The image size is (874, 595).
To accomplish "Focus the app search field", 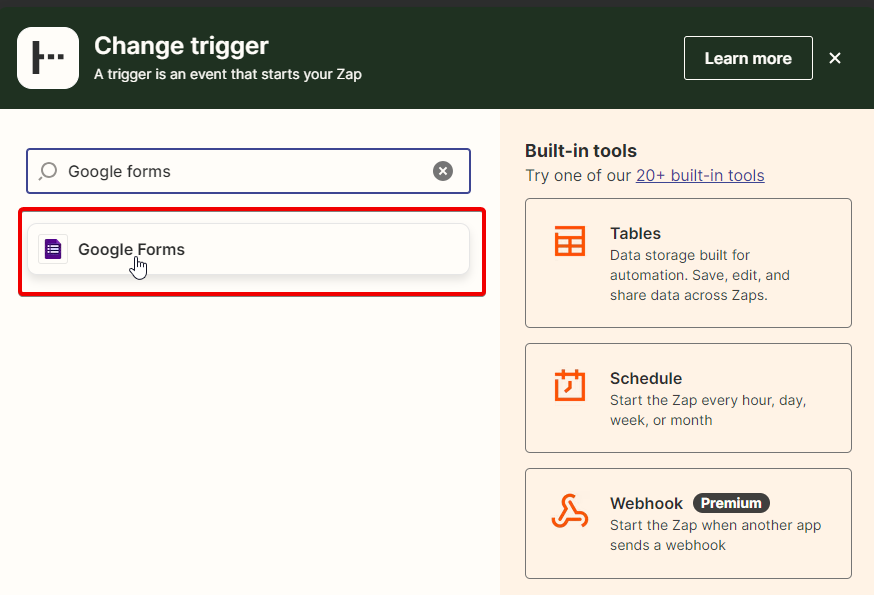I will click(x=249, y=171).
